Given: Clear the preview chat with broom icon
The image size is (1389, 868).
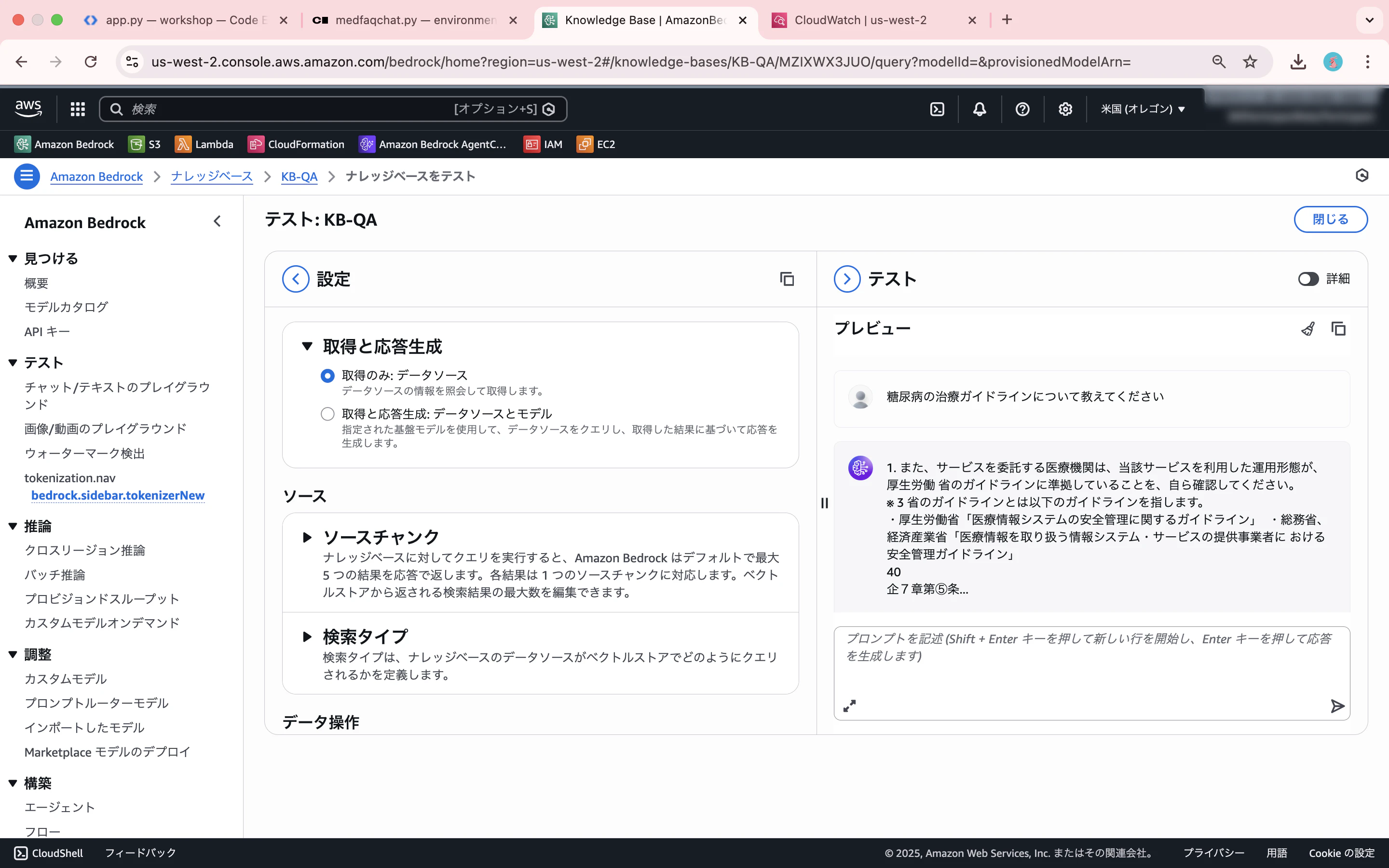Looking at the screenshot, I should tap(1307, 329).
